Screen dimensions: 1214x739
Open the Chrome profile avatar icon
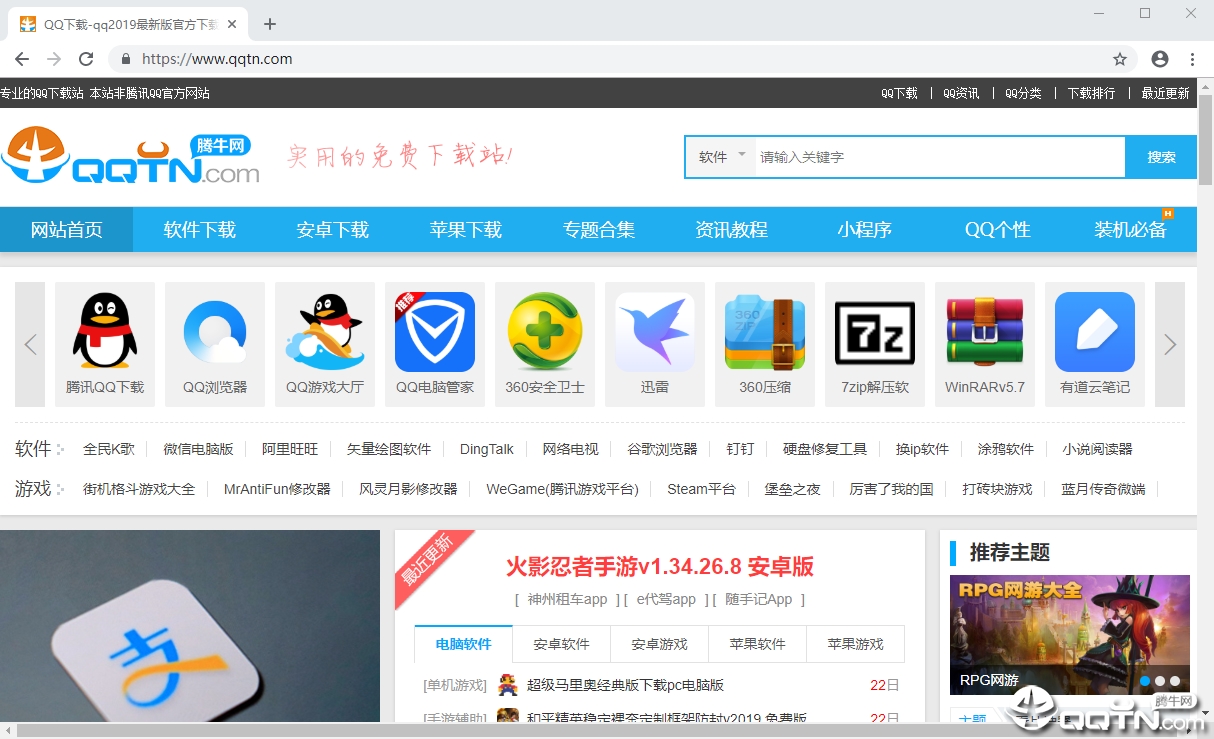pyautogui.click(x=1160, y=59)
